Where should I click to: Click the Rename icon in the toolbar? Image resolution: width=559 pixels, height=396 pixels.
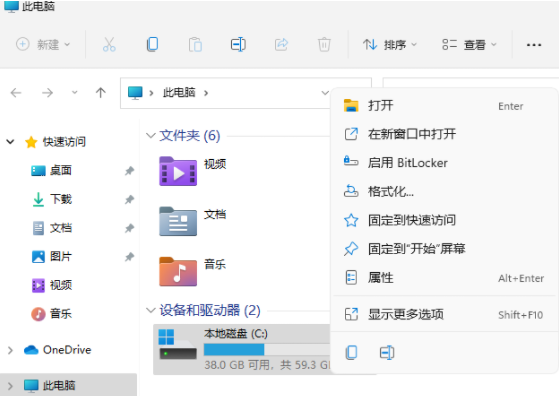[238, 45]
